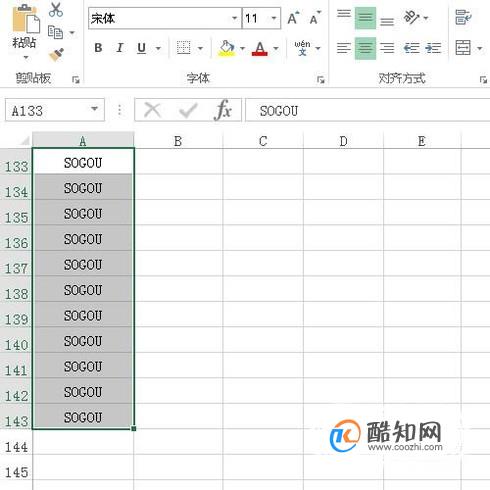This screenshot has width=490, height=490.
Task: Select column D header
Action: point(343,141)
